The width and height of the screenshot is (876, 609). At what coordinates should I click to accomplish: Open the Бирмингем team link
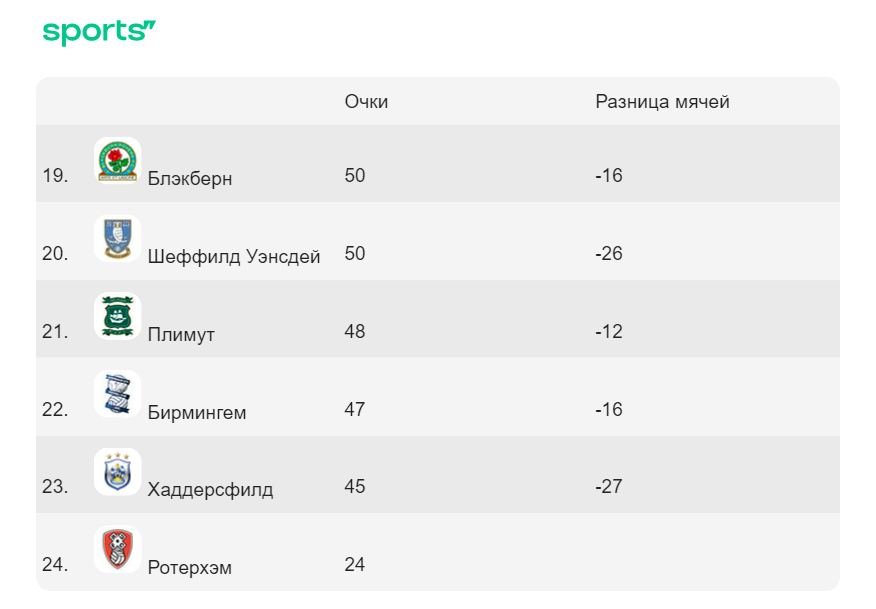click(197, 412)
